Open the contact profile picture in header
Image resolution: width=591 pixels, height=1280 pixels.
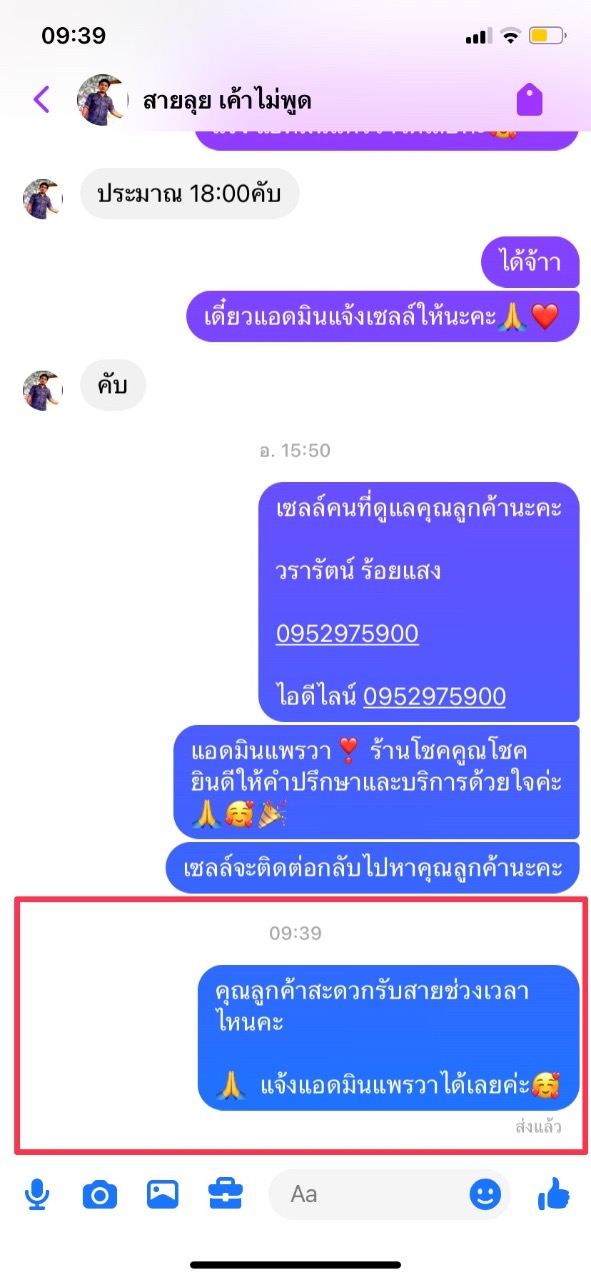pyautogui.click(x=103, y=100)
